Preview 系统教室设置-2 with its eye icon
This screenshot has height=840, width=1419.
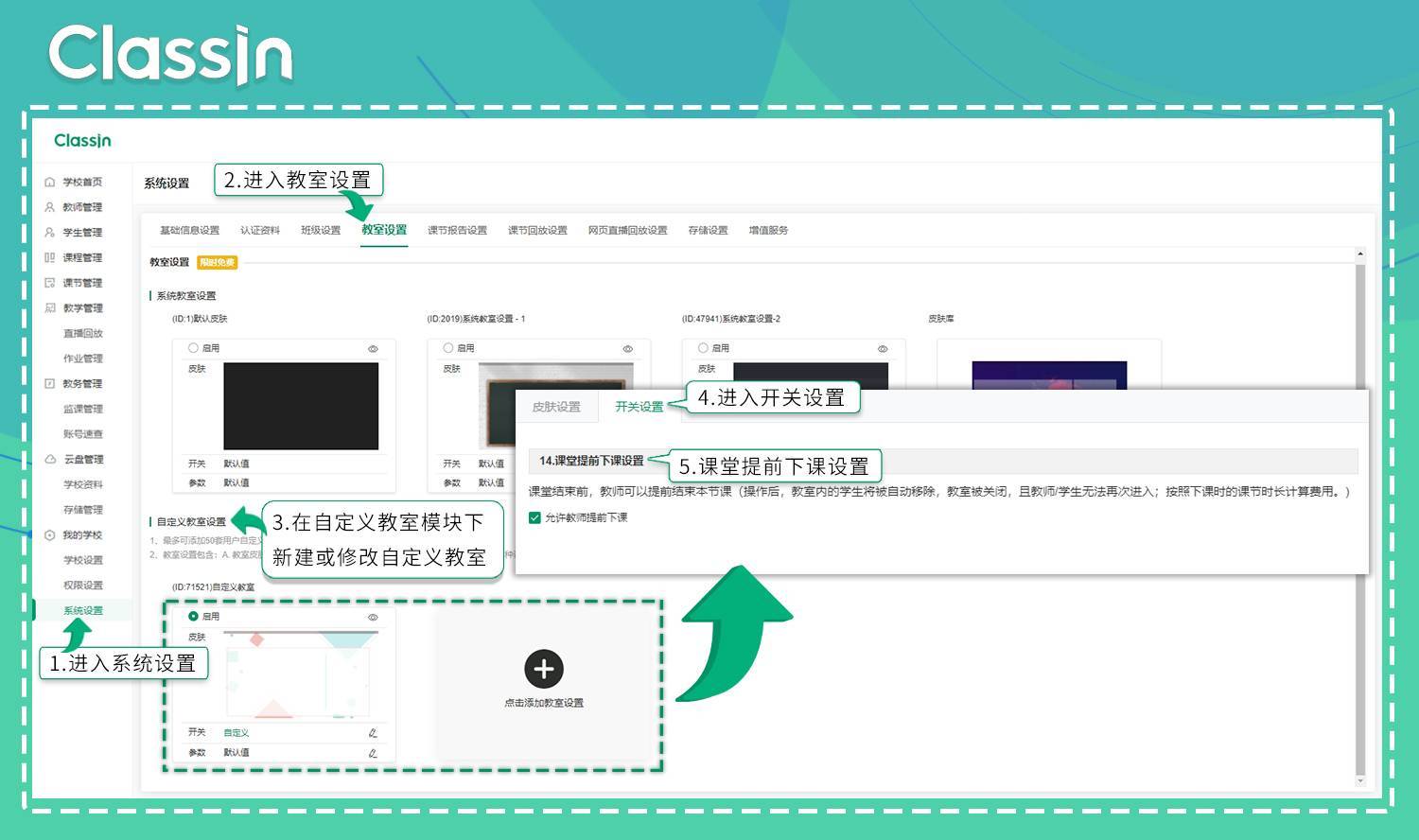tap(883, 349)
